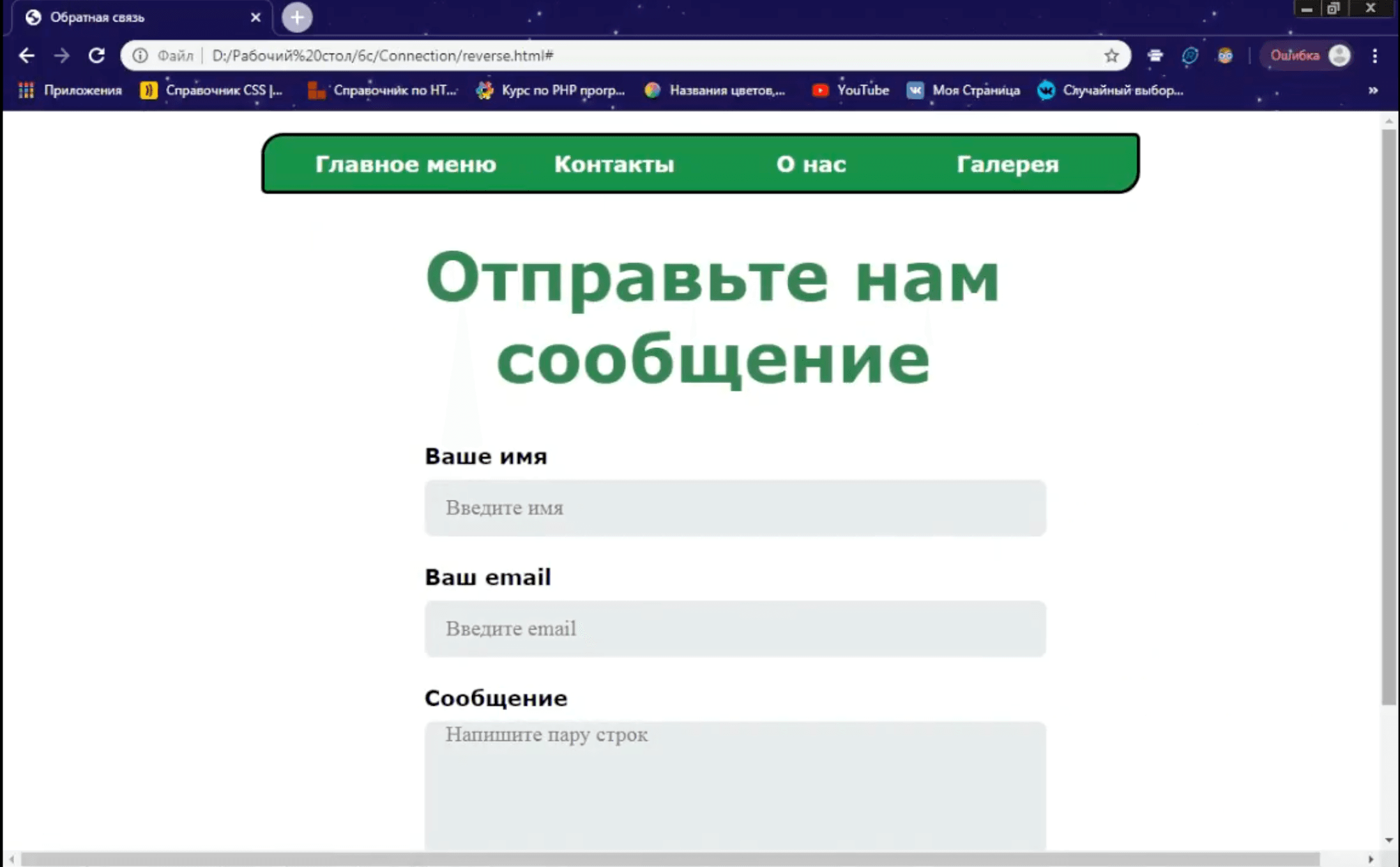The height and width of the screenshot is (867, 1400).
Task: Open Chrome's three-dot menu
Action: point(1375,56)
